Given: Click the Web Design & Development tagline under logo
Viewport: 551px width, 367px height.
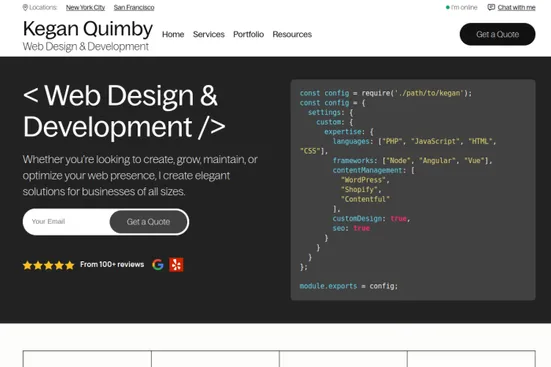Looking at the screenshot, I should pyautogui.click(x=86, y=46).
